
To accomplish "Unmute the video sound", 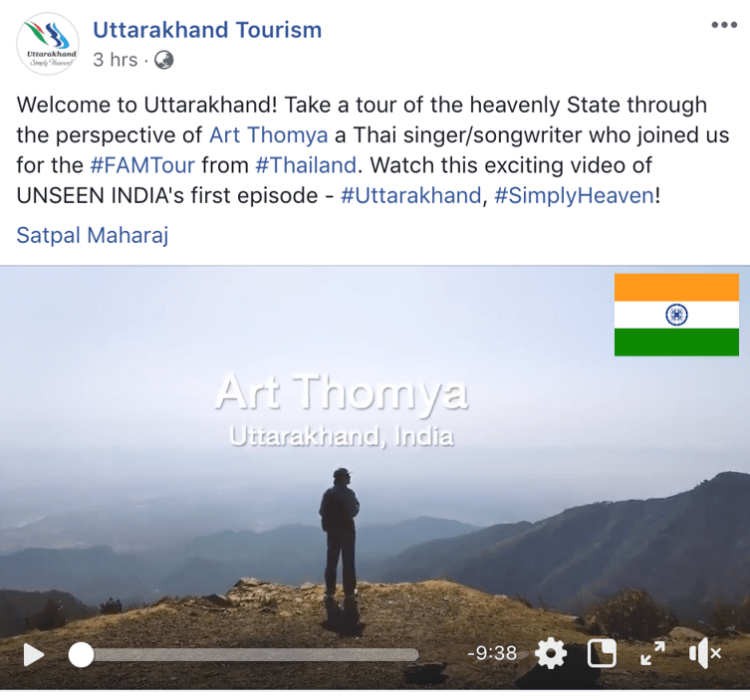I will pos(705,653).
